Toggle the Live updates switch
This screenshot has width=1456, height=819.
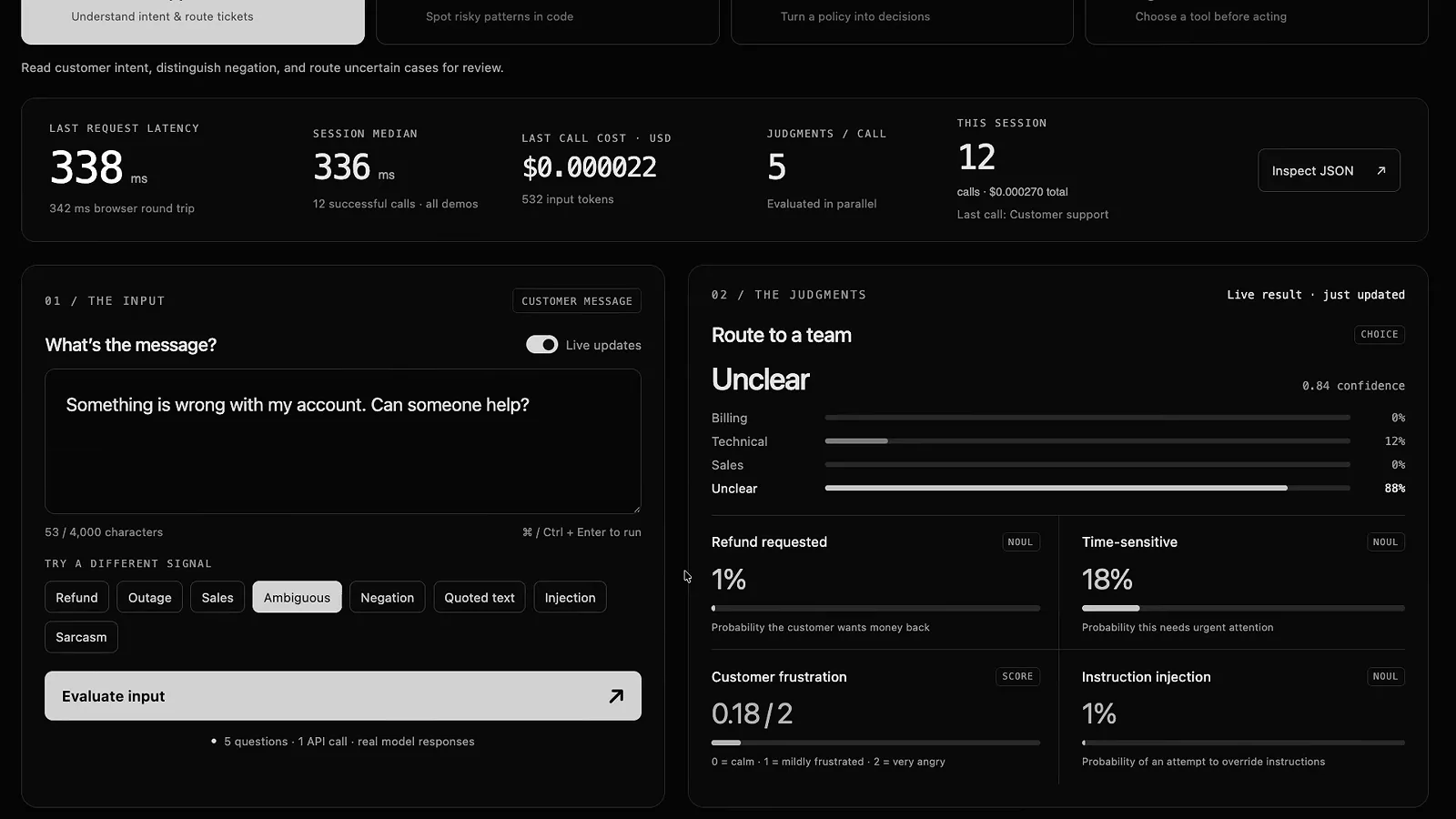[x=541, y=345]
